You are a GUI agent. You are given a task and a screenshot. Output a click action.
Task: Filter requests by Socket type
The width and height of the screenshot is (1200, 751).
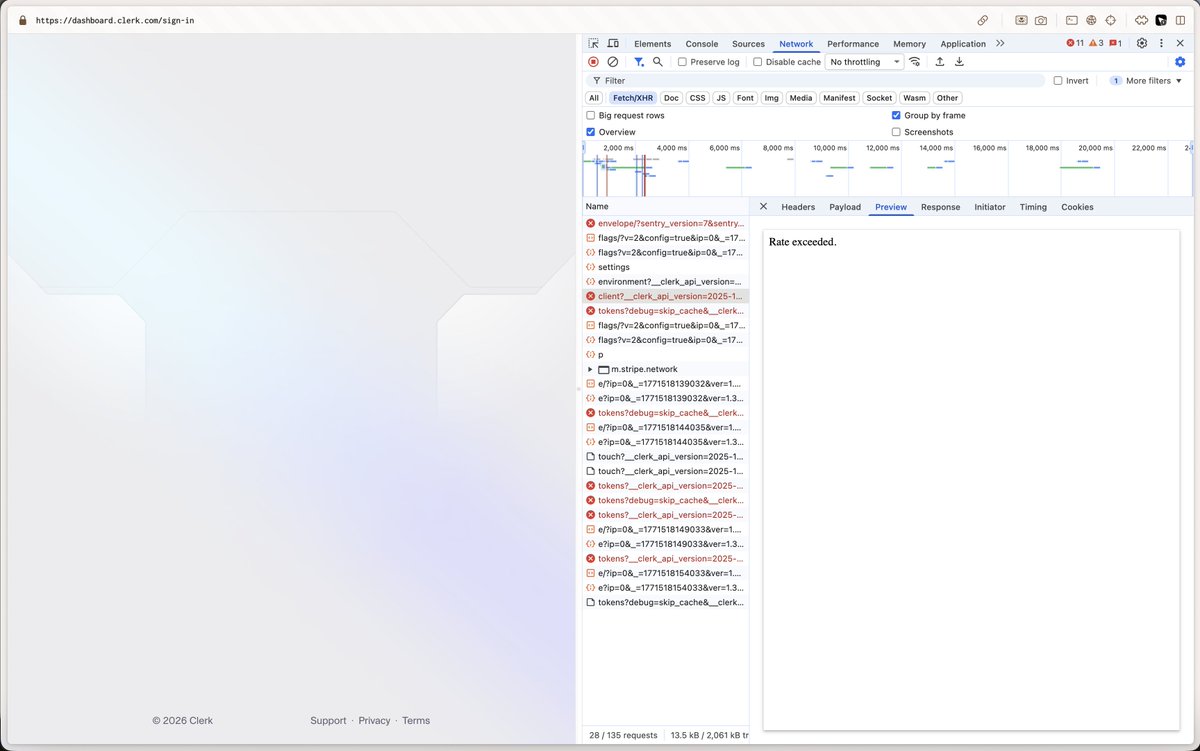coord(880,98)
